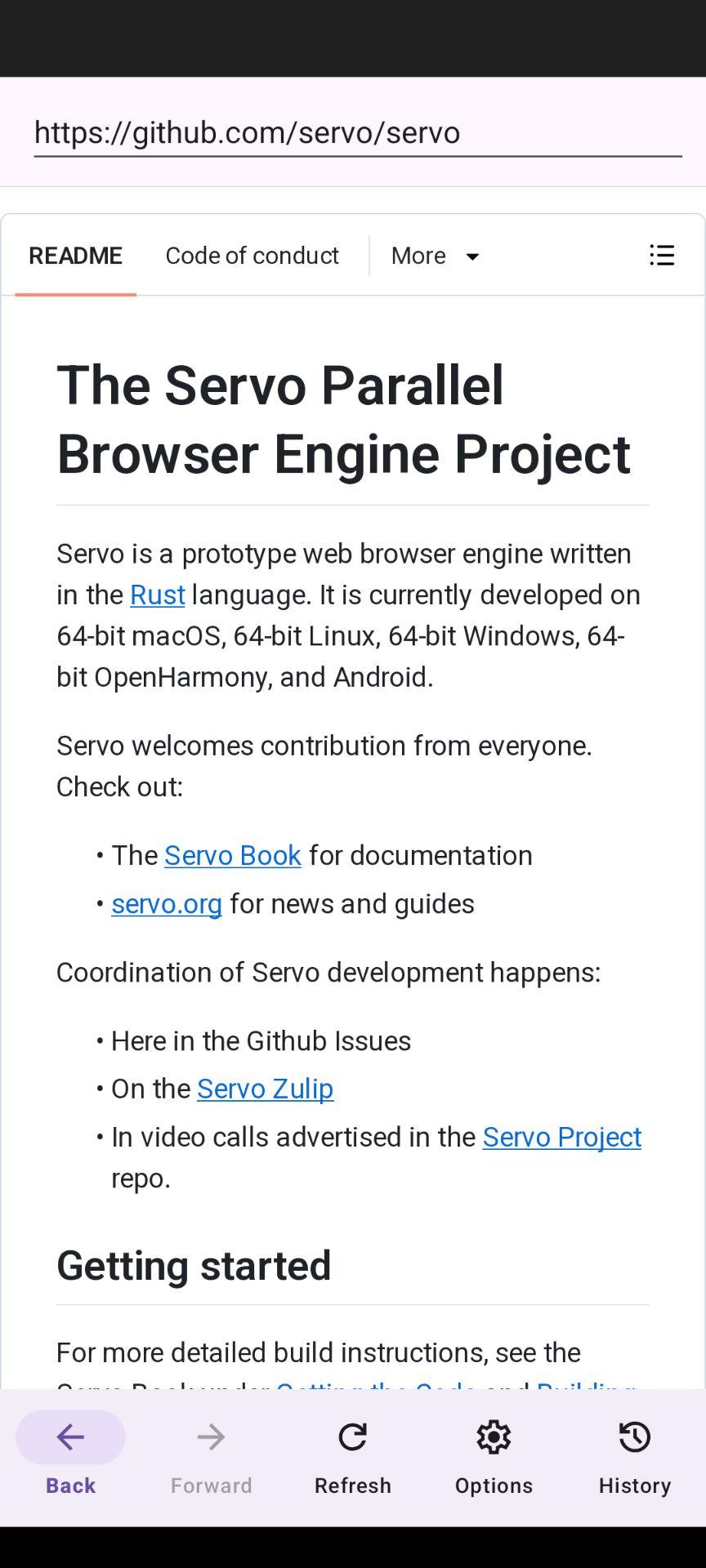Viewport: 706px width, 1568px height.
Task: Expand the More dropdown
Action: click(x=435, y=256)
